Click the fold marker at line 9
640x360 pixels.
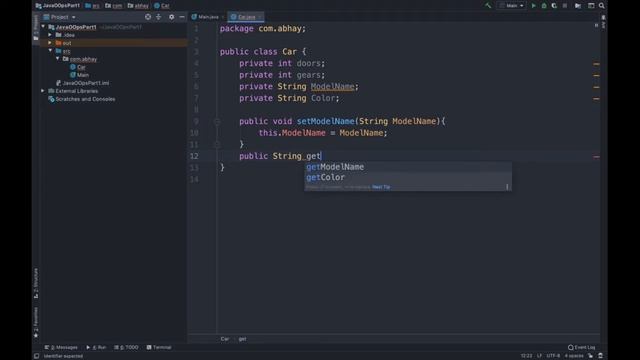pos(217,121)
